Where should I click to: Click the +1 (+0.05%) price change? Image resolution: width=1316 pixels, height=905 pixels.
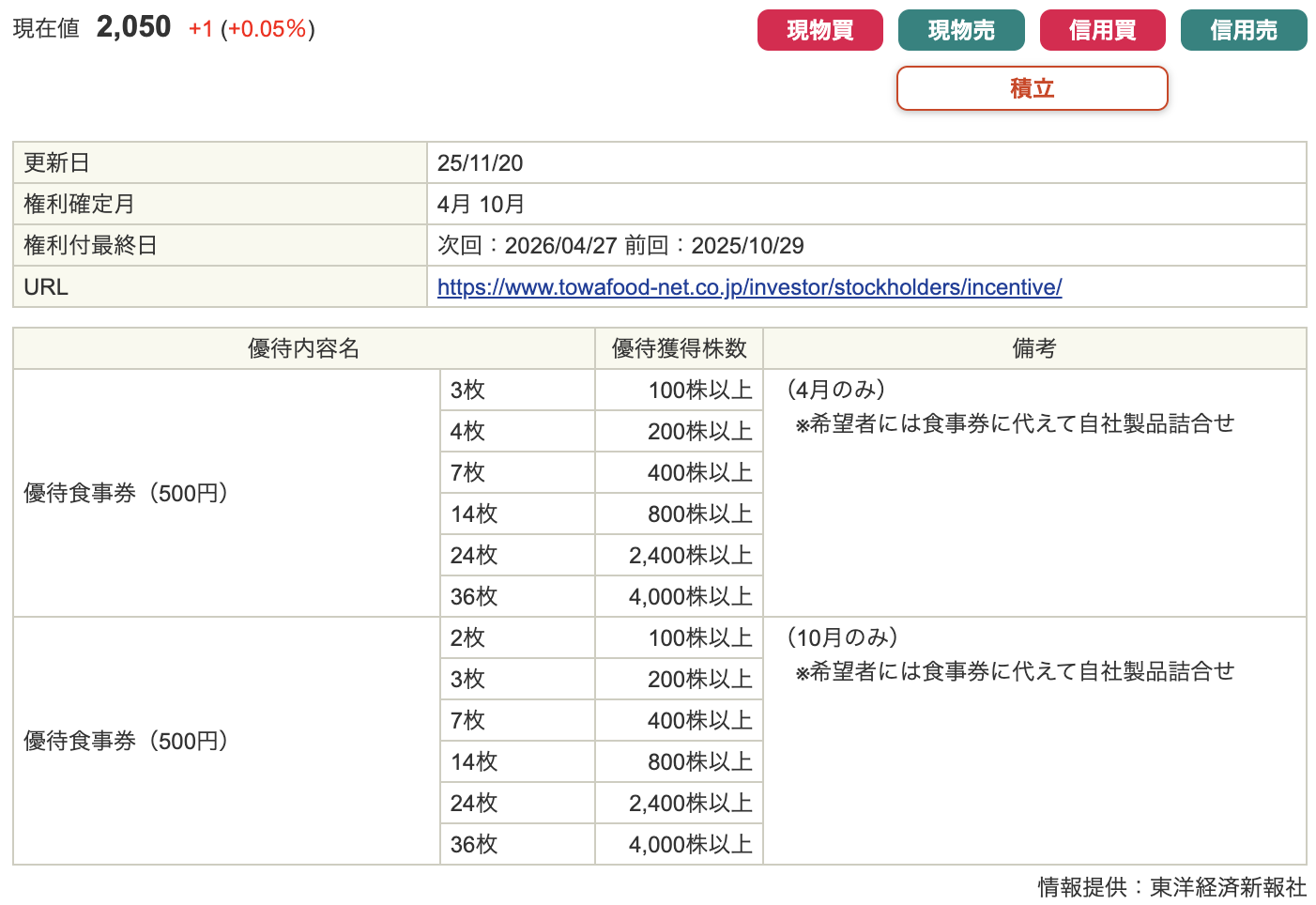(252, 29)
